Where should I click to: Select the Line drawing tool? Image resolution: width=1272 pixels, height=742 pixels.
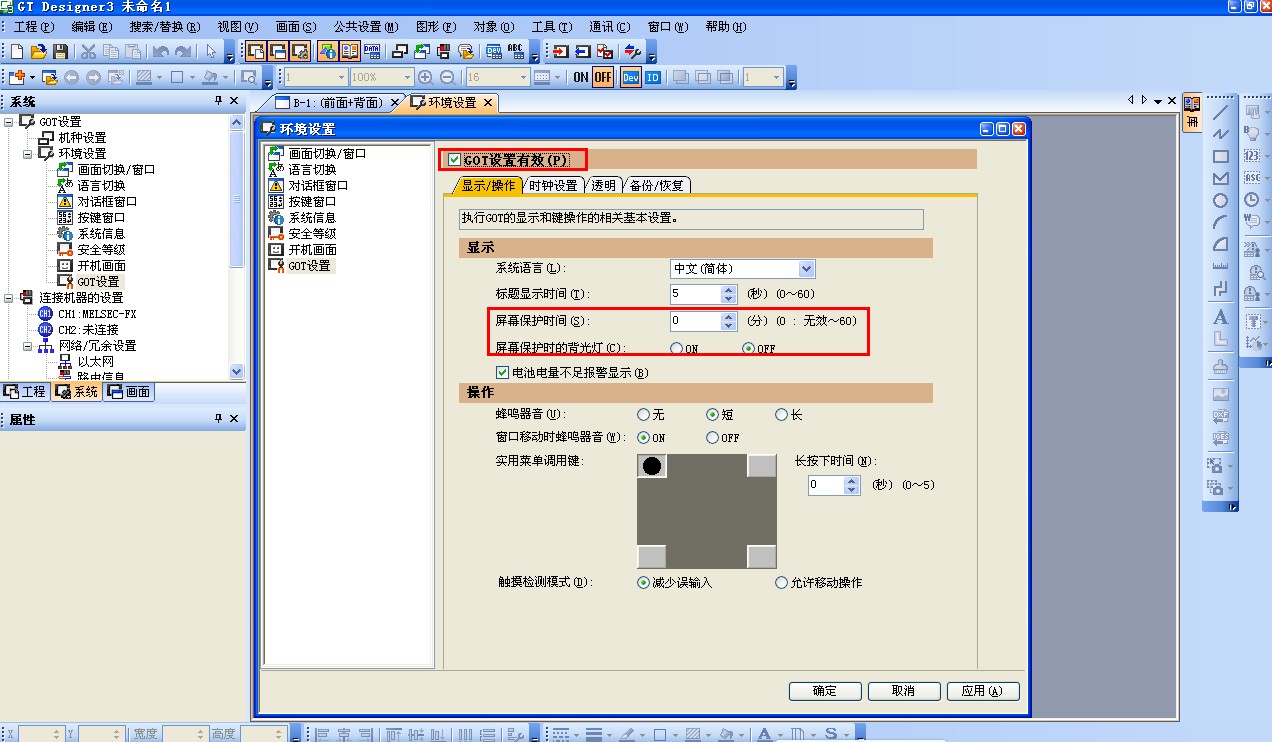coord(1220,111)
